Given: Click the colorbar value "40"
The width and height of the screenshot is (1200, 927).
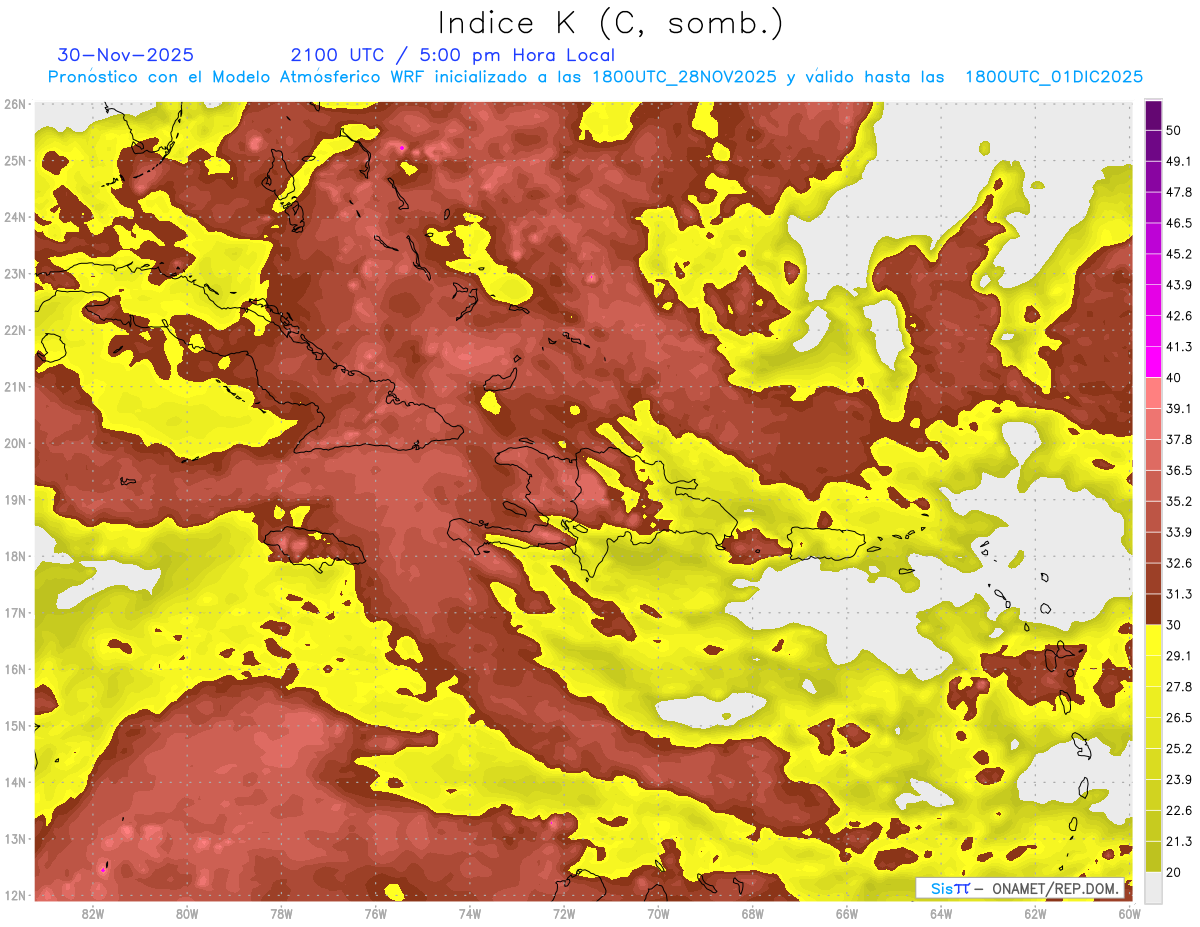Looking at the screenshot, I should coord(1175,377).
